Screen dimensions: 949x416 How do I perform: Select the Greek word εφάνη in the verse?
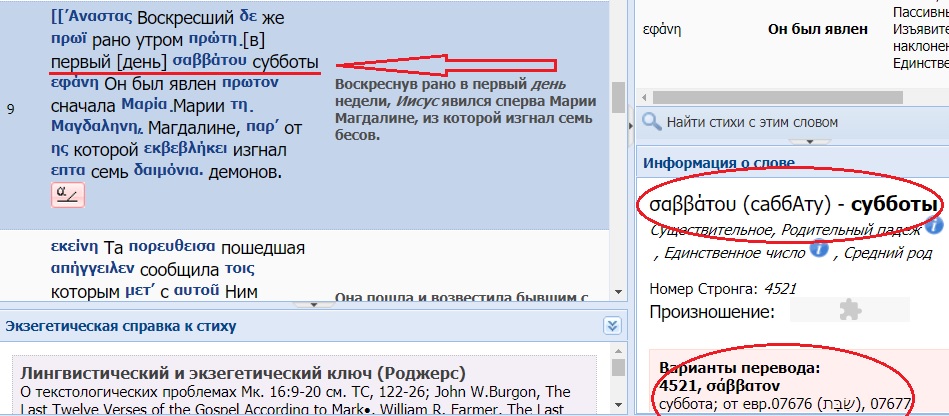point(75,83)
